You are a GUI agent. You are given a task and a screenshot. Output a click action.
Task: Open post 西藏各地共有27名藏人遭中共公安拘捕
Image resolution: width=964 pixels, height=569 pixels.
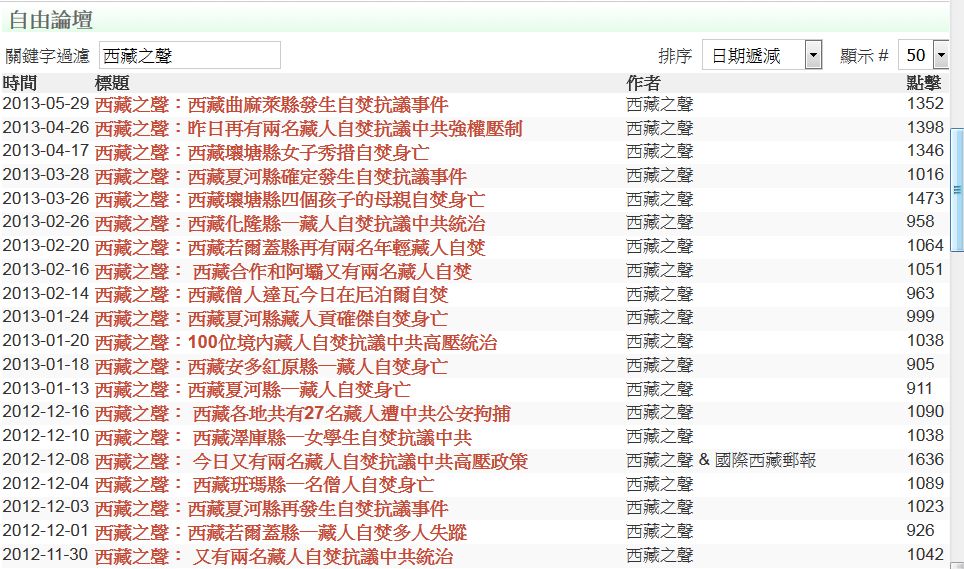point(302,414)
